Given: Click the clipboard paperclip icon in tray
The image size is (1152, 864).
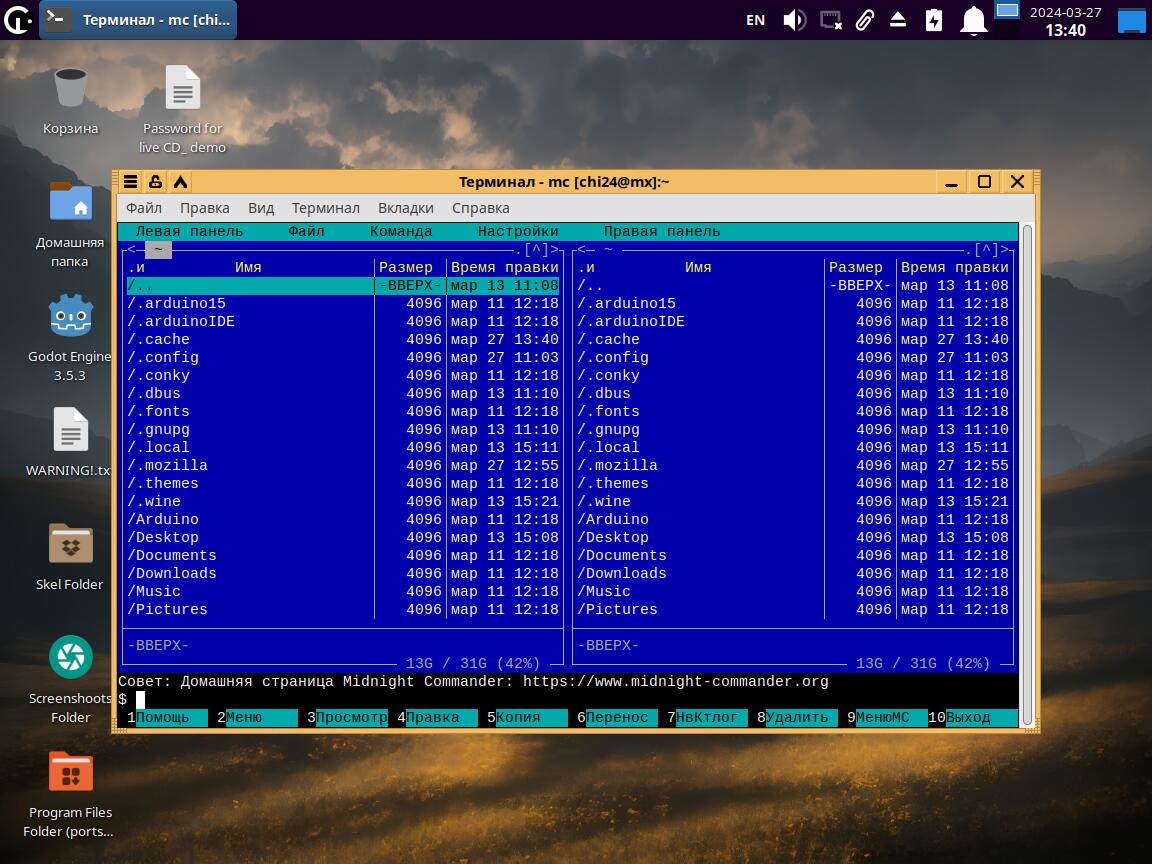Looking at the screenshot, I should click(x=864, y=20).
